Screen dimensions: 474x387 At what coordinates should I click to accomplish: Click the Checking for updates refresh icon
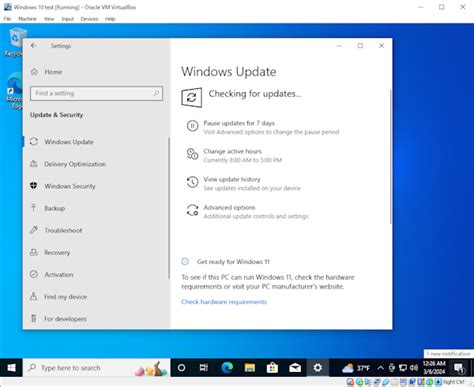(192, 98)
